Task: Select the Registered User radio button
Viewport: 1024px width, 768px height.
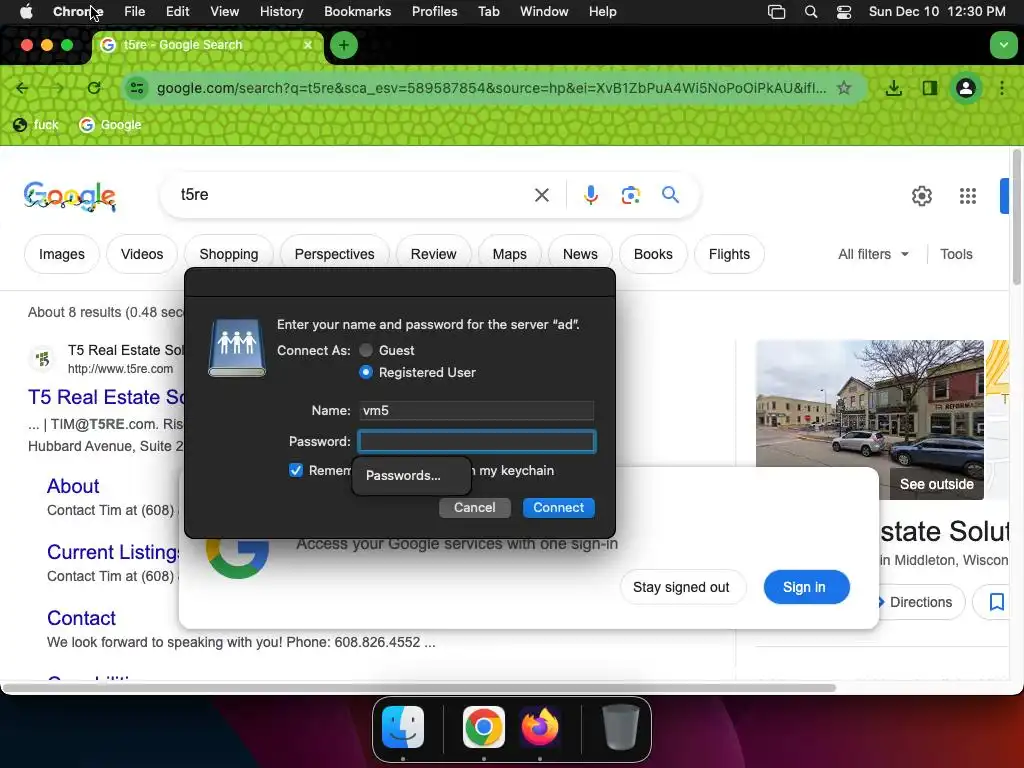Action: (366, 372)
